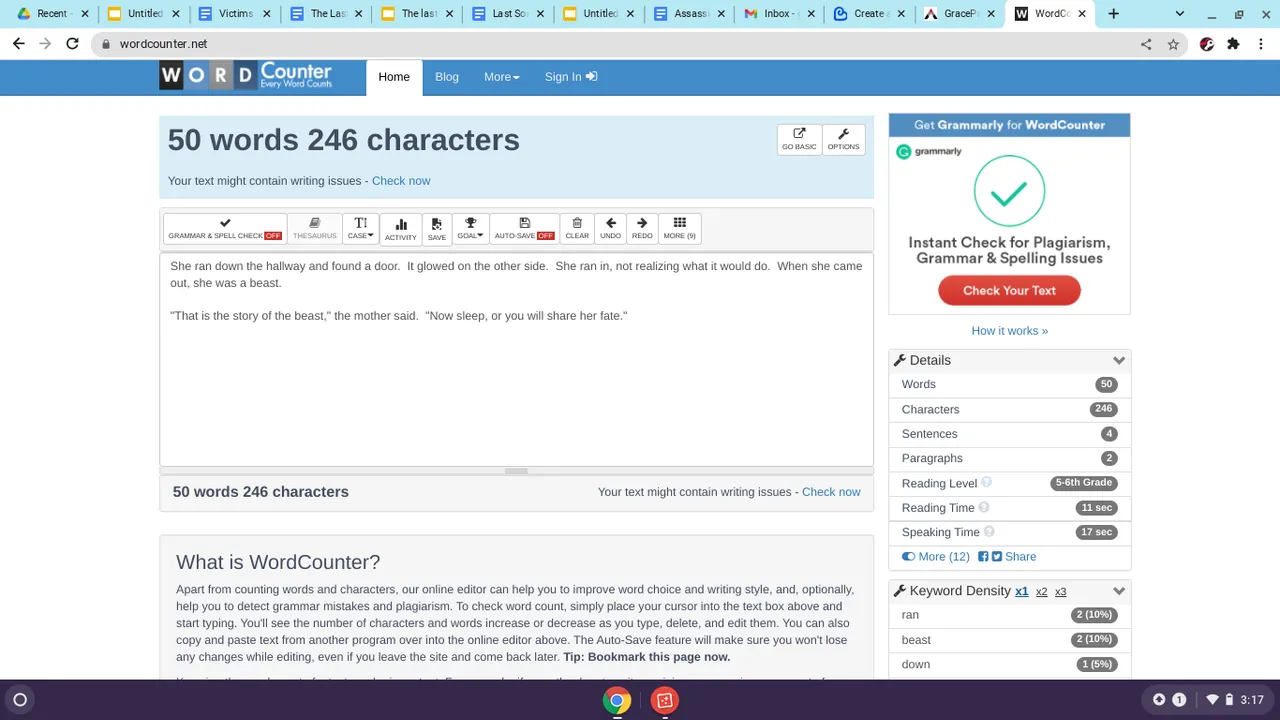
Task: Click the share page icon in omnibox
Action: point(1146,44)
